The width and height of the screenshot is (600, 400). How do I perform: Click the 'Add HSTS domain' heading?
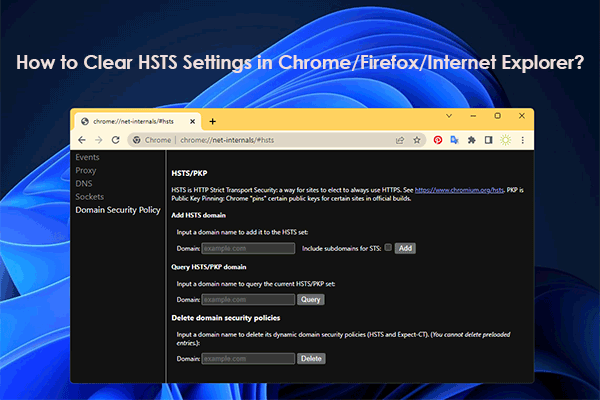point(198,216)
